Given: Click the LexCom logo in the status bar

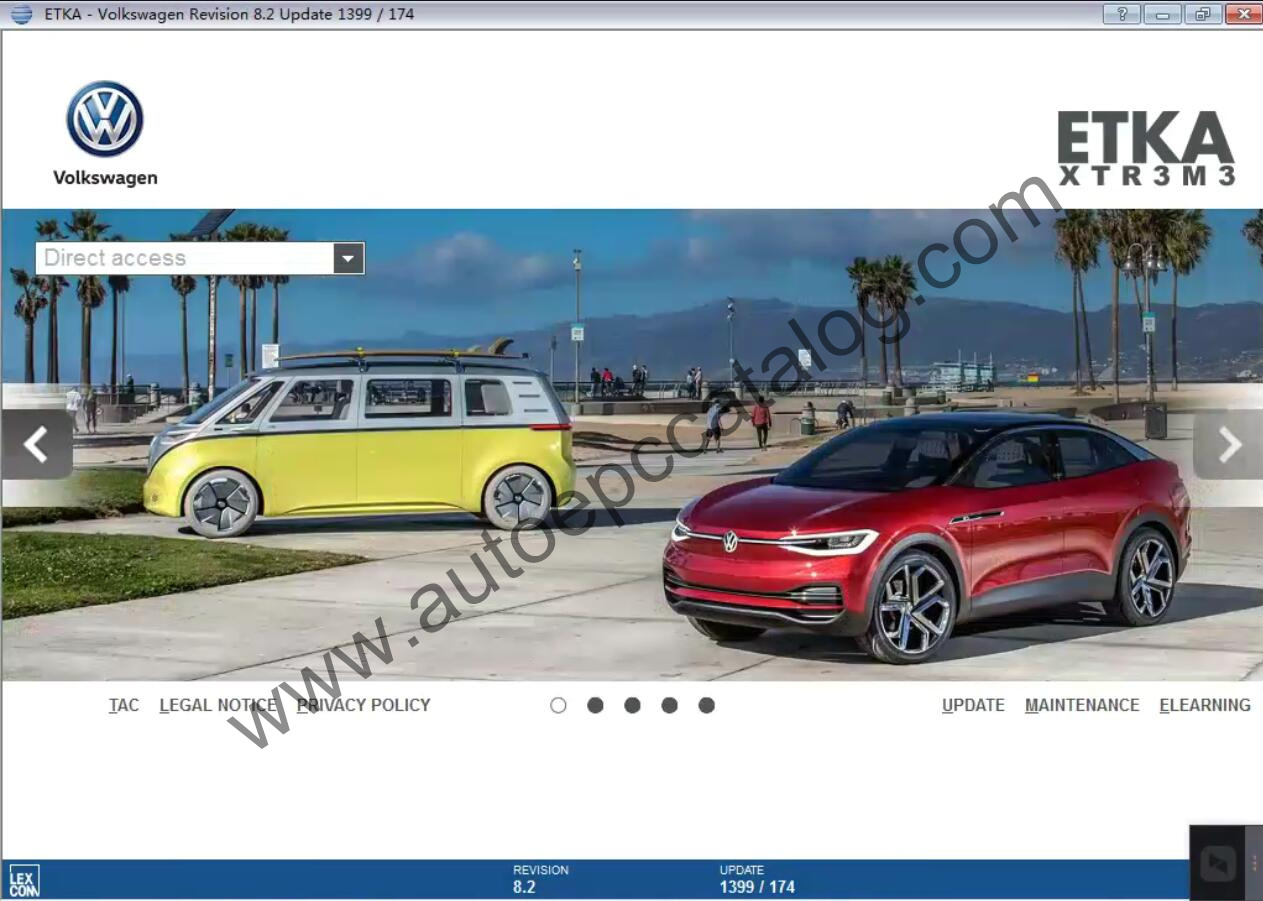Looking at the screenshot, I should pos(24,881).
